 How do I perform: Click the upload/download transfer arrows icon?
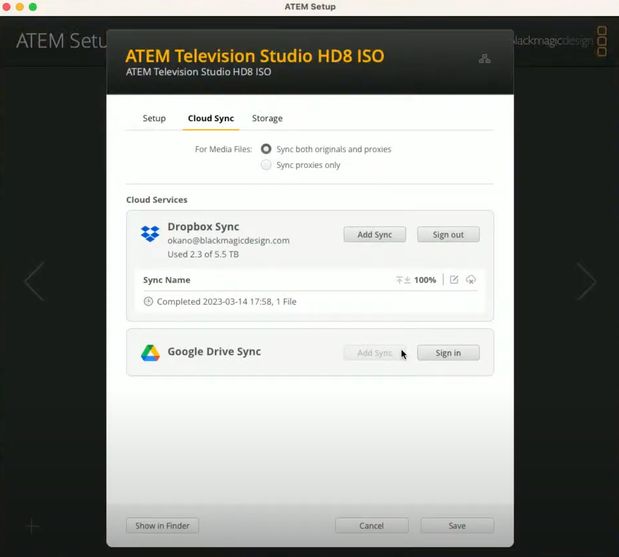(x=403, y=280)
